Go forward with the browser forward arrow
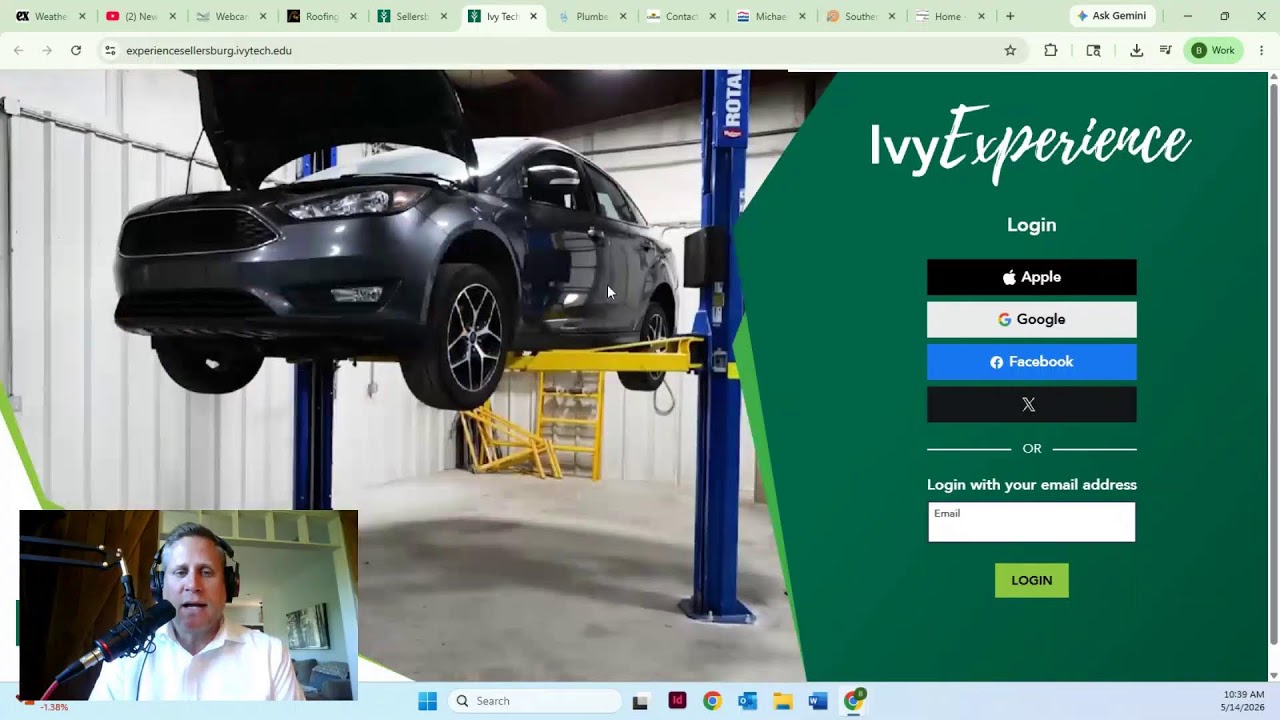Screen dimensions: 1280x720 point(47,50)
